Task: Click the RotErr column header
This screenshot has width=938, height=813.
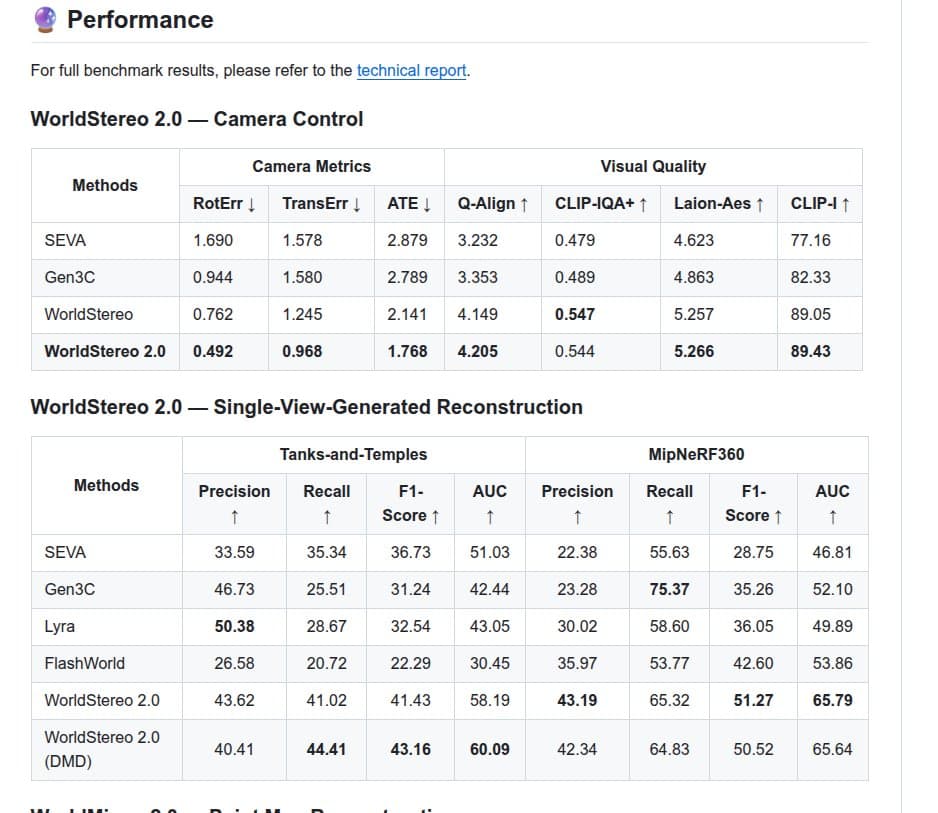Action: (224, 204)
